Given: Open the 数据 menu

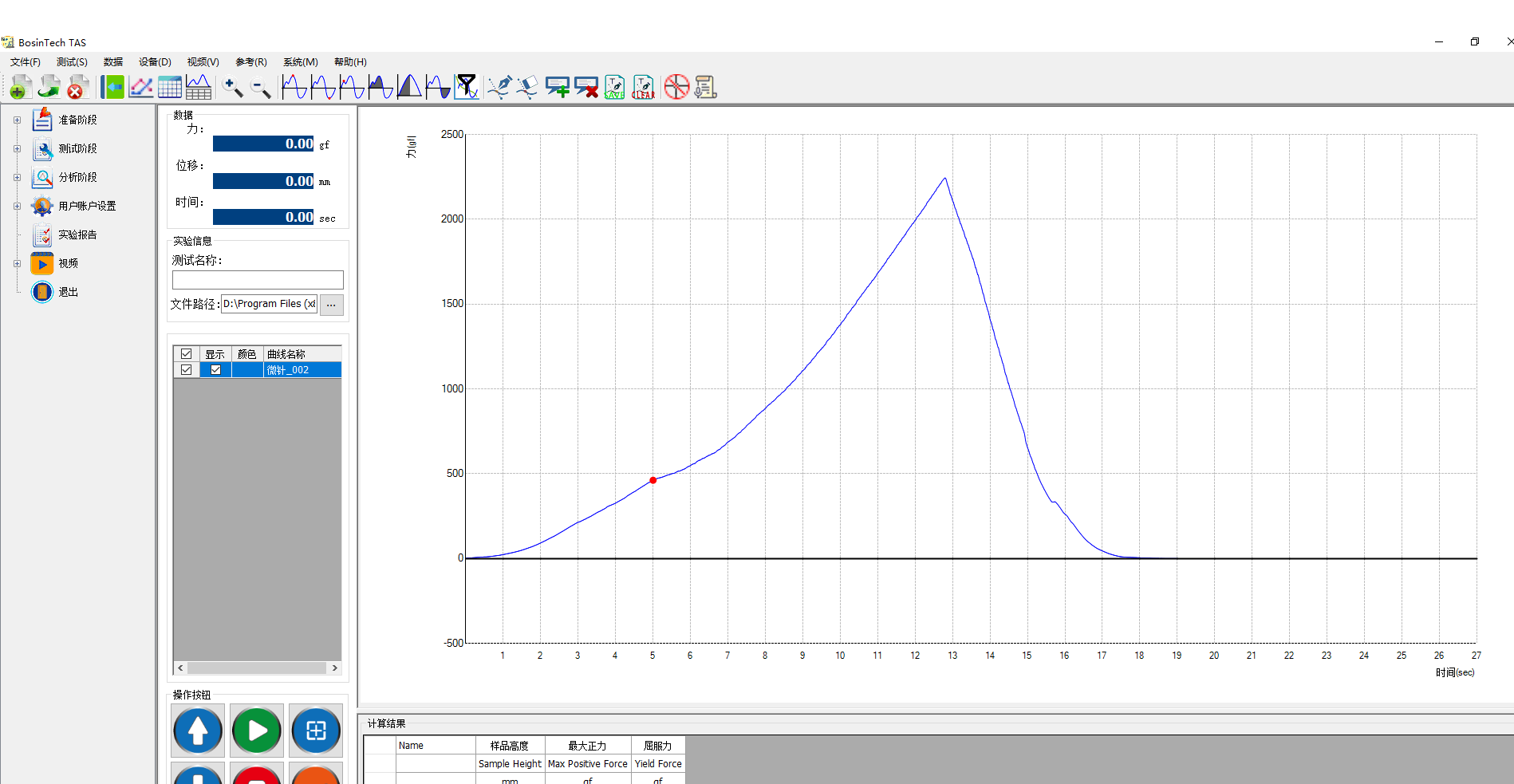Looking at the screenshot, I should [113, 62].
